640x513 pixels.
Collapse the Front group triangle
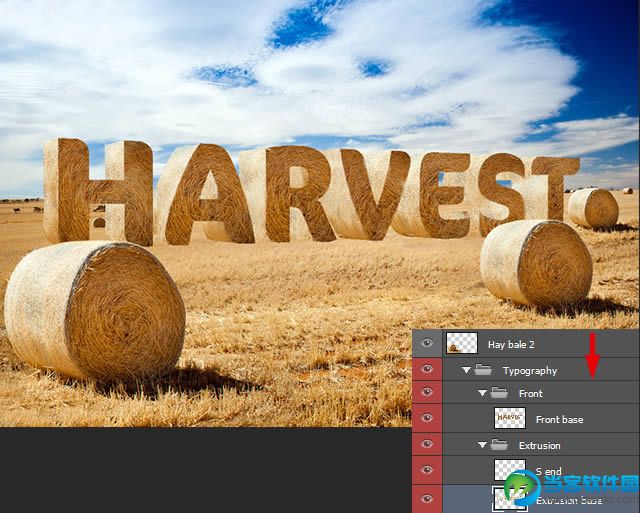(482, 393)
